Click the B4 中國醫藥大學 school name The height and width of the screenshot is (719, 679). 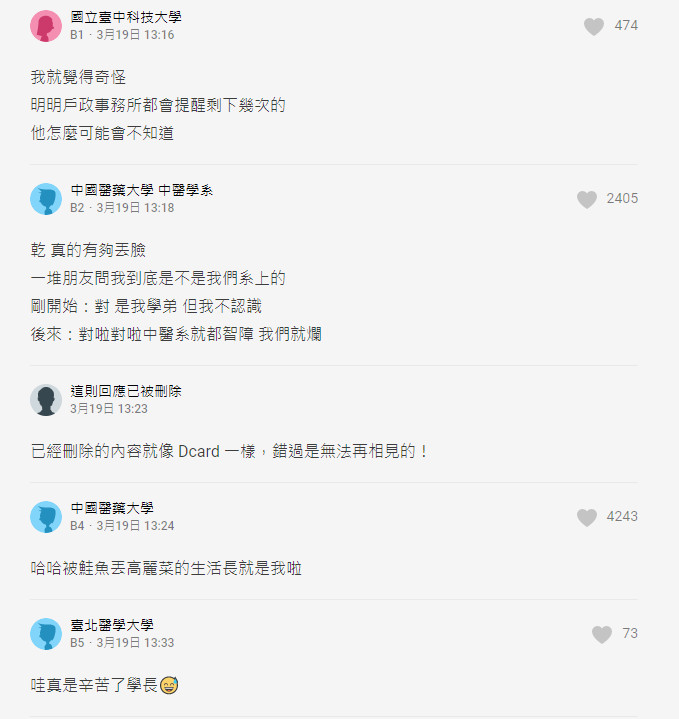pyautogui.click(x=112, y=508)
